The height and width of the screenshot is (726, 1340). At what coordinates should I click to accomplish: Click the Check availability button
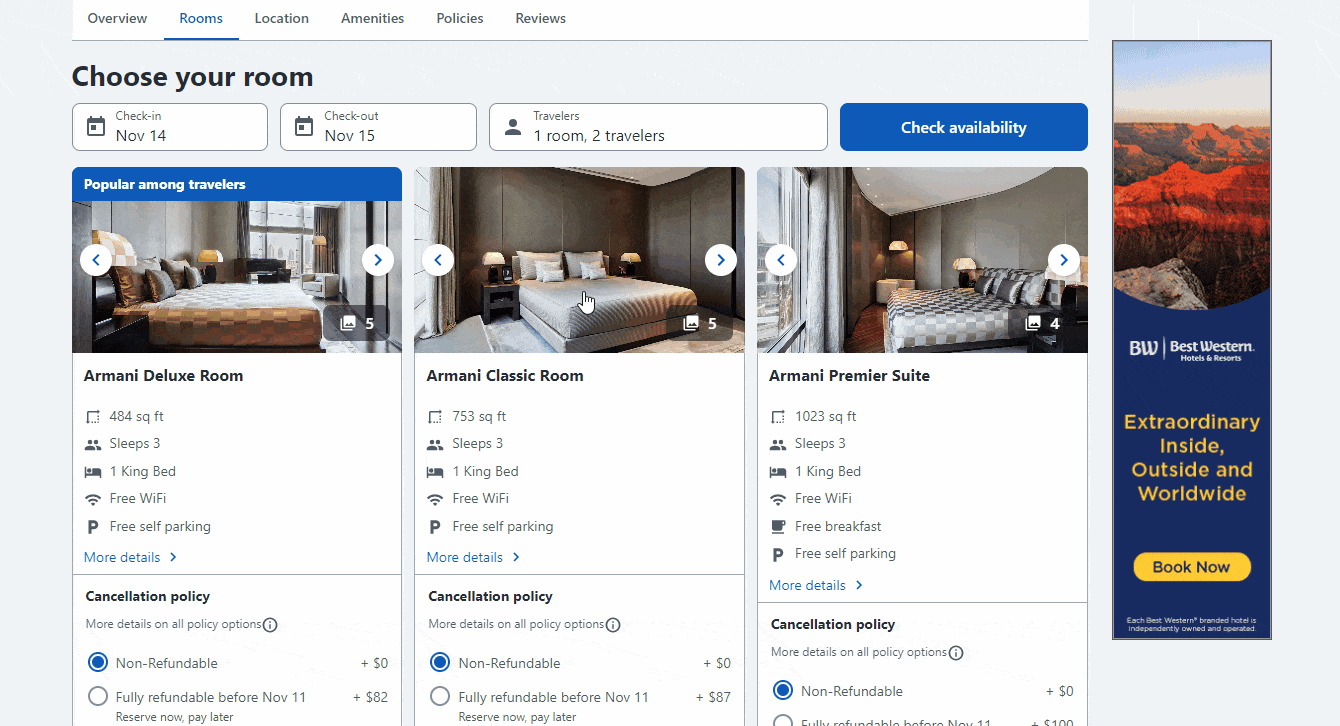964,127
